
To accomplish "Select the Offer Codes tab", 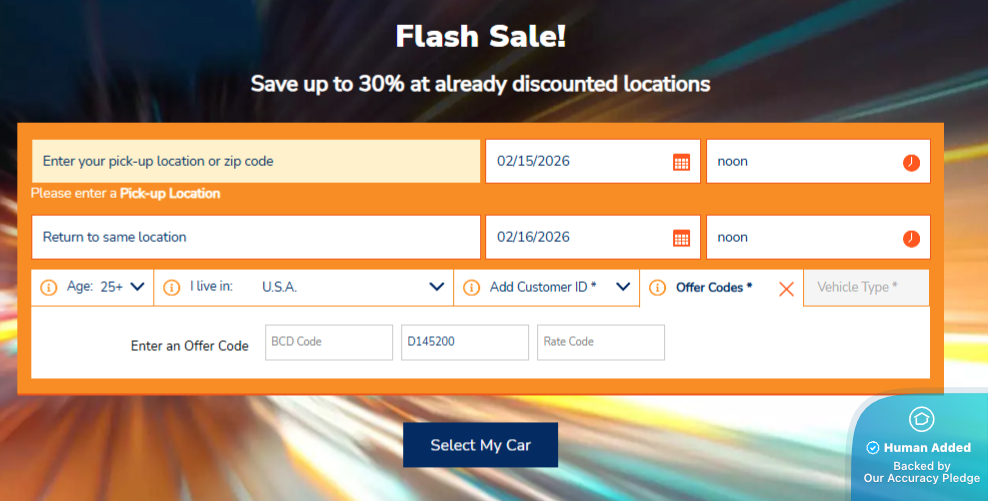I will point(713,288).
